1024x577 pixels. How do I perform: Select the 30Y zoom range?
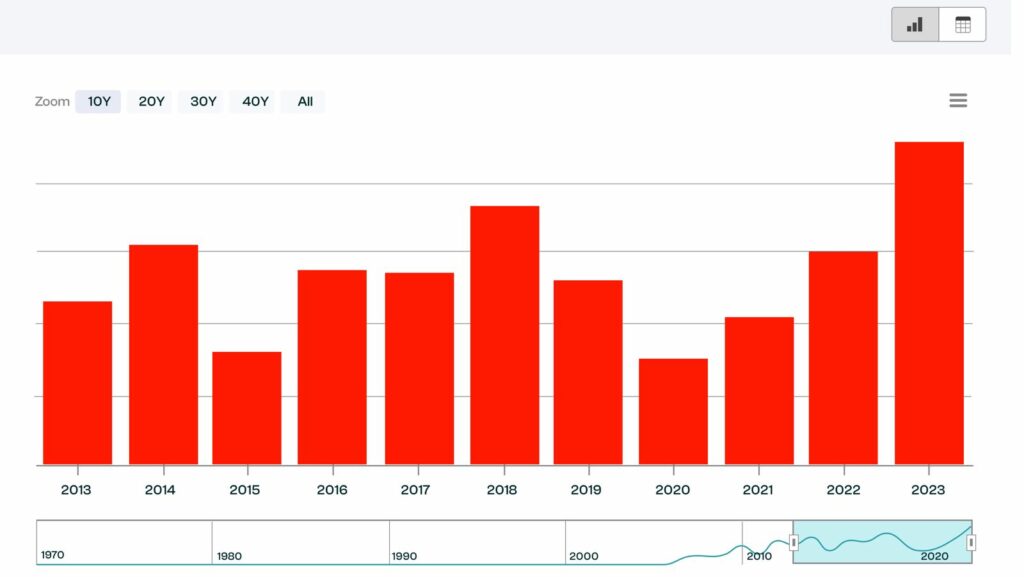(203, 102)
